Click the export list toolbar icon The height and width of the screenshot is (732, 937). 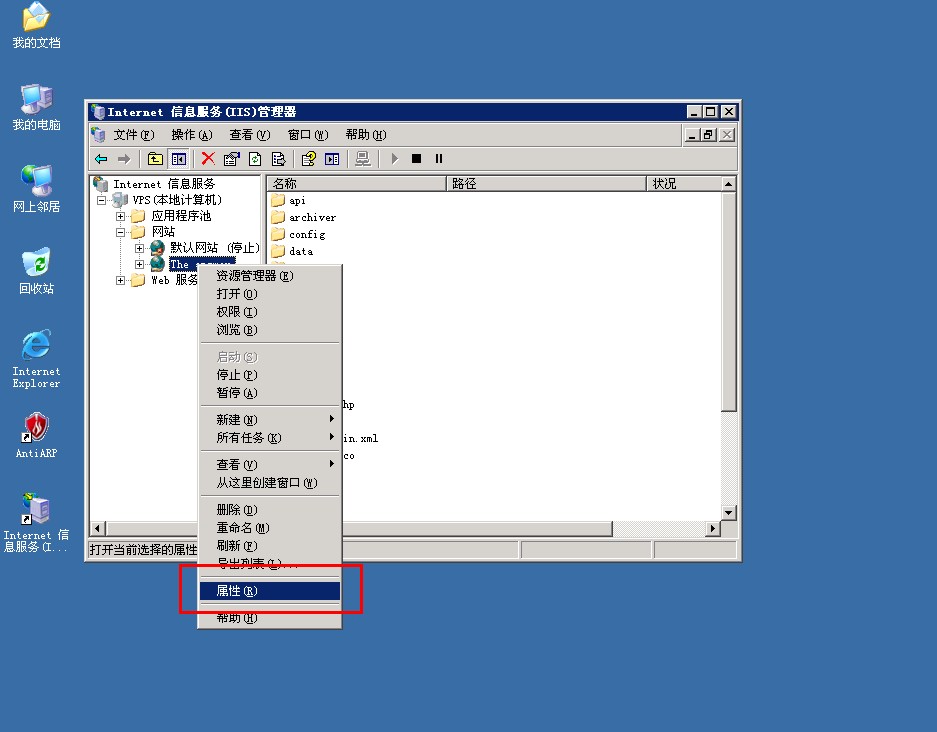[278, 159]
